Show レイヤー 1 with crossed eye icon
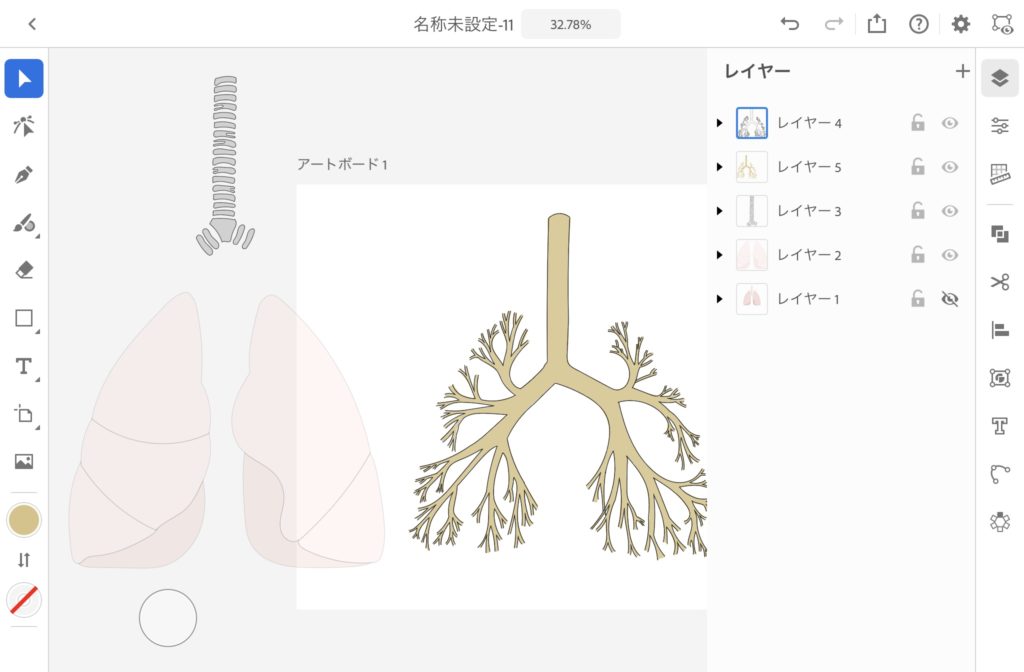The image size is (1024, 672). [x=950, y=298]
